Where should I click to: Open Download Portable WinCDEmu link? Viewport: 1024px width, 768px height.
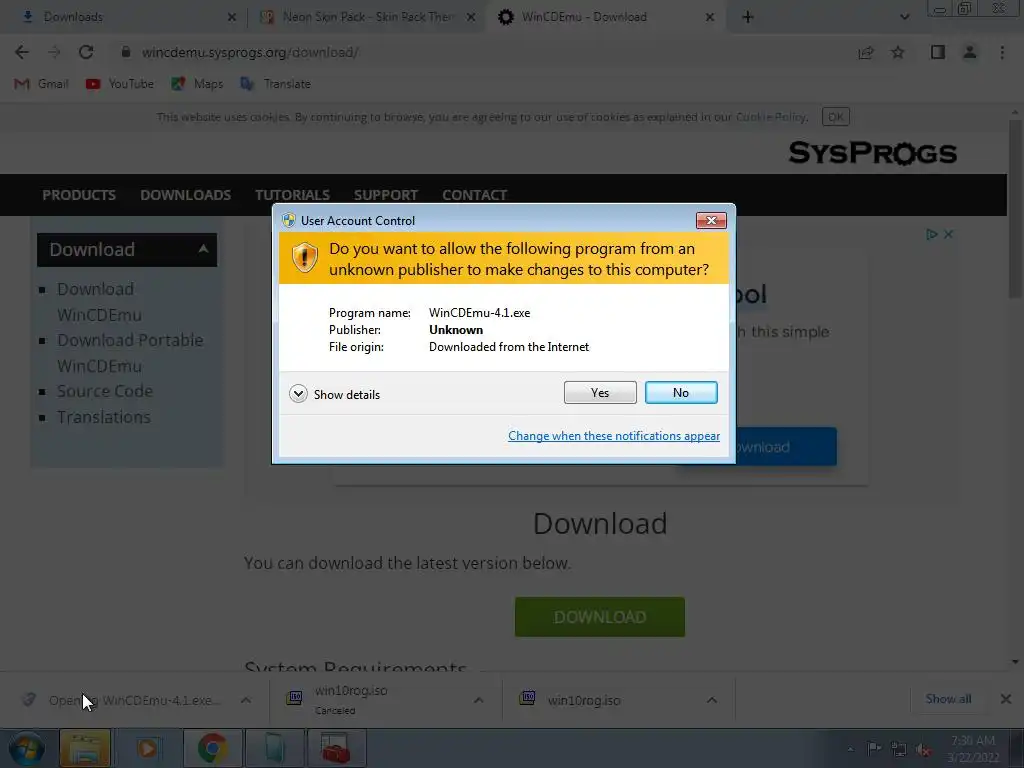[130, 353]
